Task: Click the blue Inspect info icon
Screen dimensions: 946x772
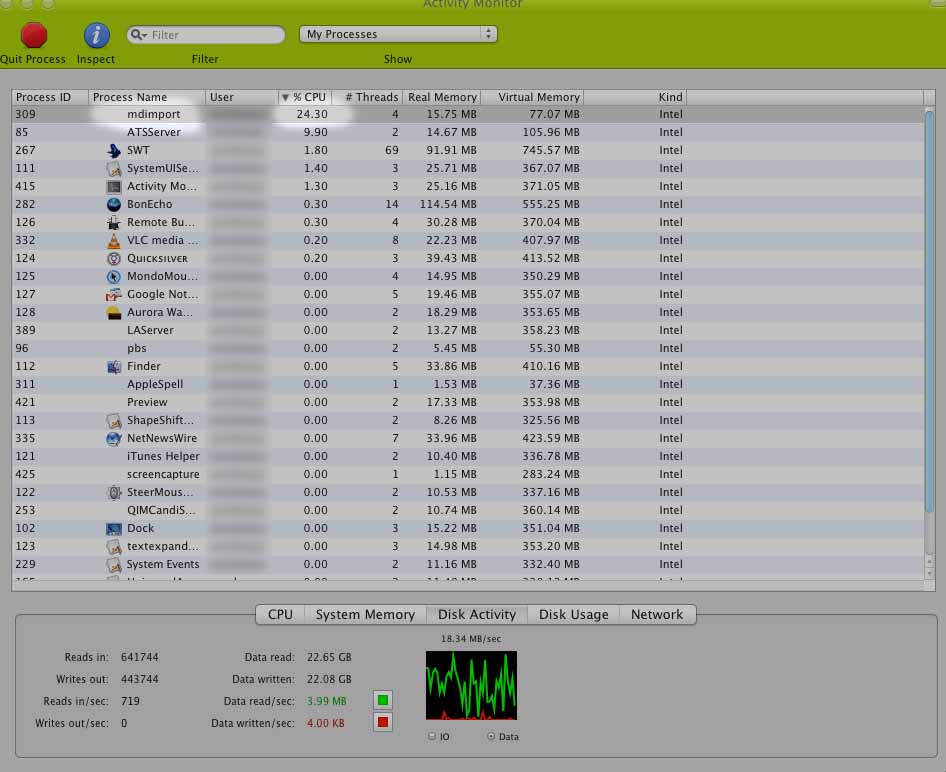Action: click(x=97, y=35)
